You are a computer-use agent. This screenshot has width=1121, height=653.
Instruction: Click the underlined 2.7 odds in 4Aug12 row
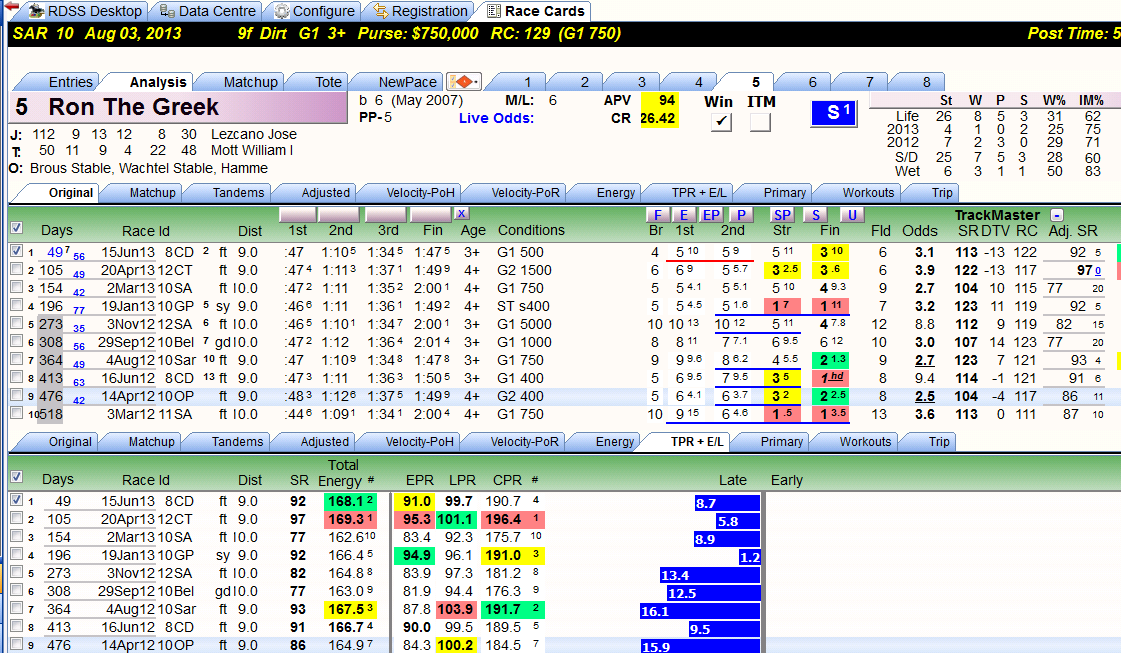pyautogui.click(x=924, y=360)
